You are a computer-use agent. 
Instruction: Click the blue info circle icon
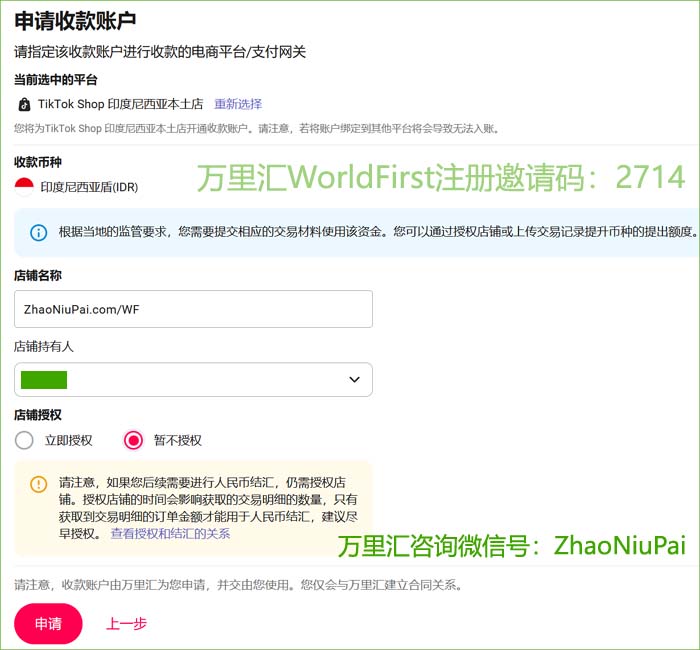(x=39, y=233)
